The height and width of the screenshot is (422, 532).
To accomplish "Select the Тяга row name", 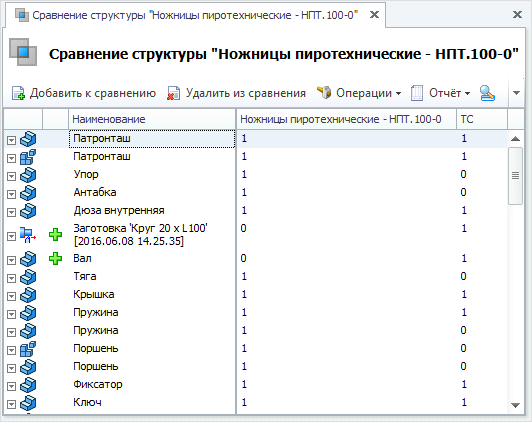I will [85, 276].
